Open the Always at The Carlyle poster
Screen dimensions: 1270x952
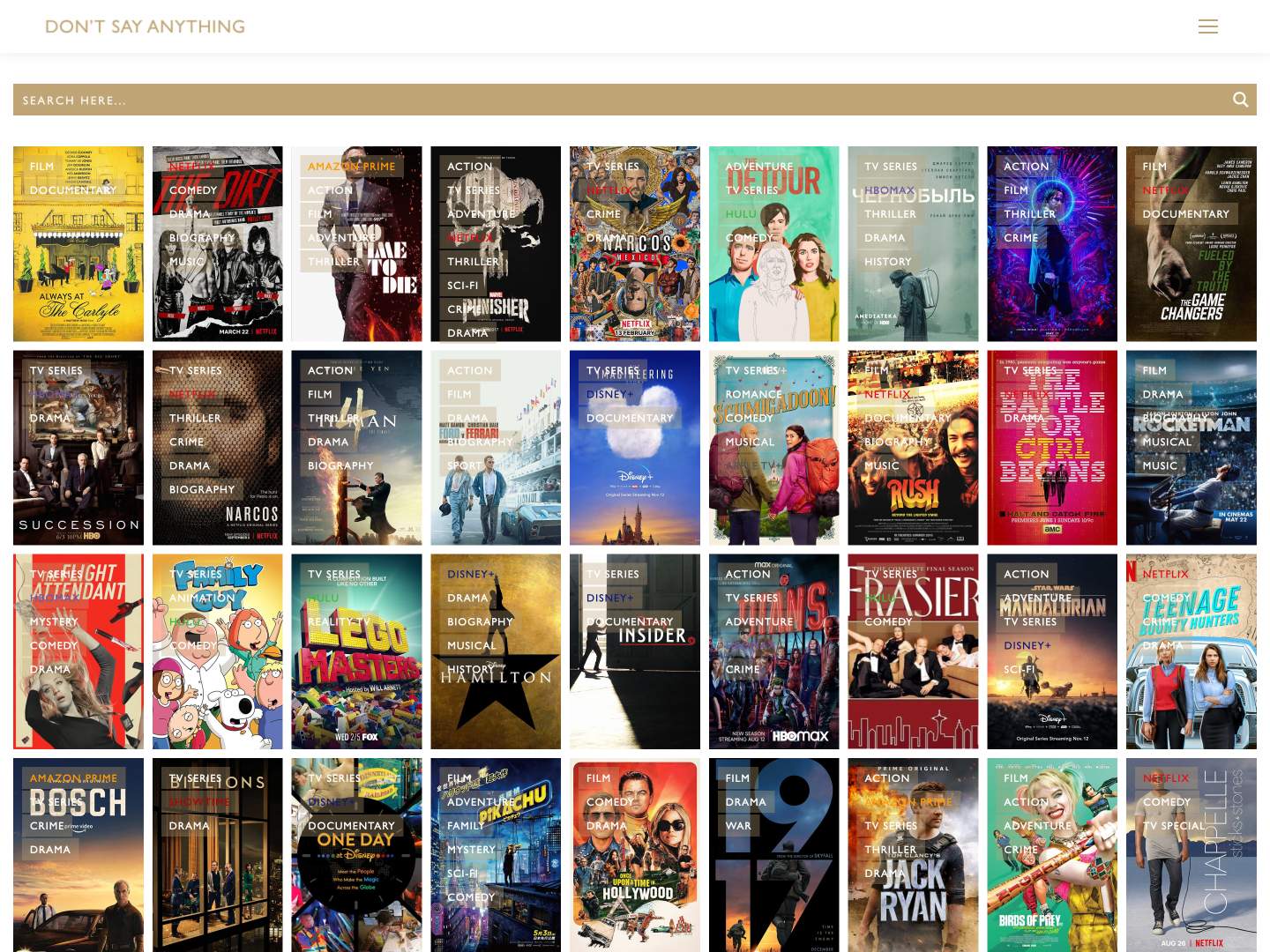[x=78, y=282]
